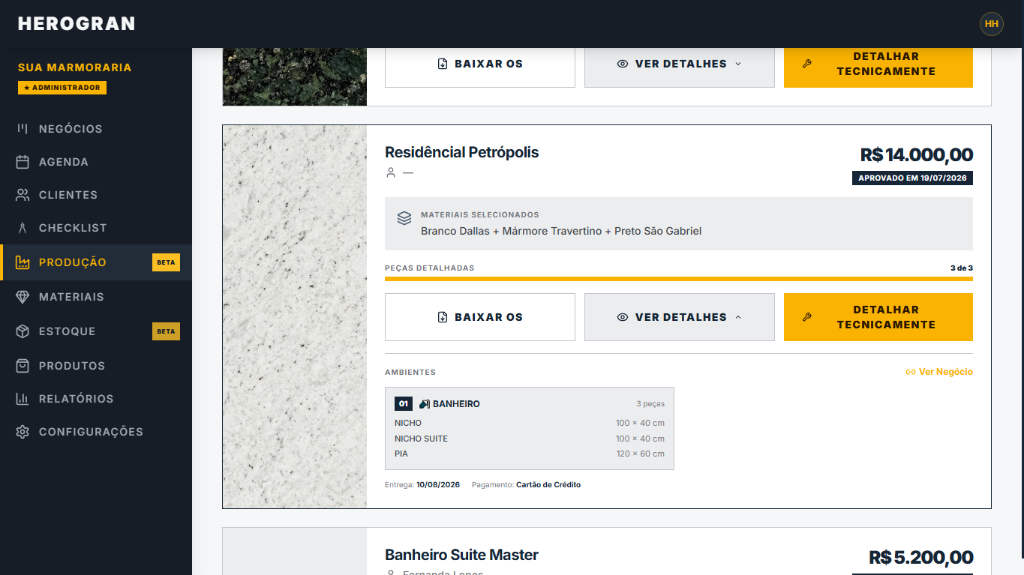Viewport: 1024px width, 575px height.
Task: Select the link icon beside Ver Negócio
Action: tap(910, 372)
